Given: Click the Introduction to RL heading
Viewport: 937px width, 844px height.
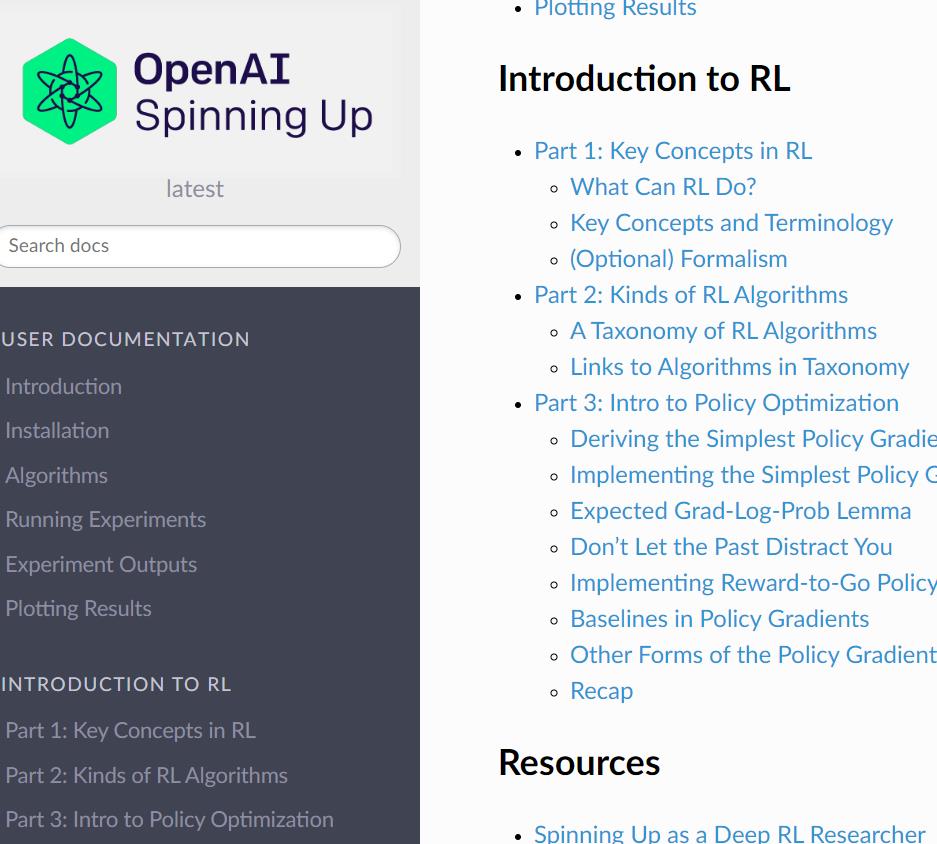Looking at the screenshot, I should pyautogui.click(x=644, y=78).
